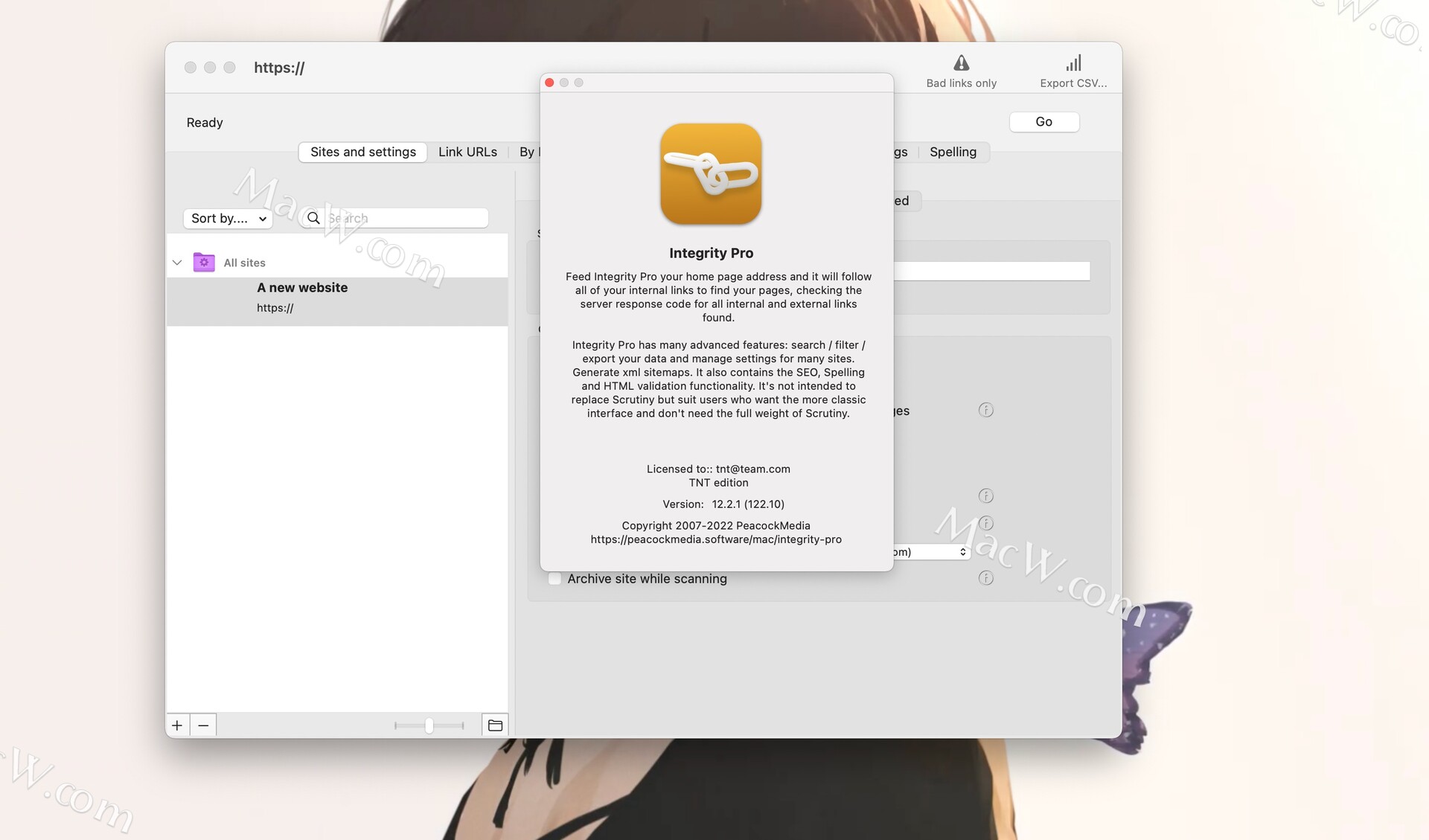The width and height of the screenshot is (1429, 840).
Task: Click the Export CSV bar chart icon
Action: pos(1073,63)
